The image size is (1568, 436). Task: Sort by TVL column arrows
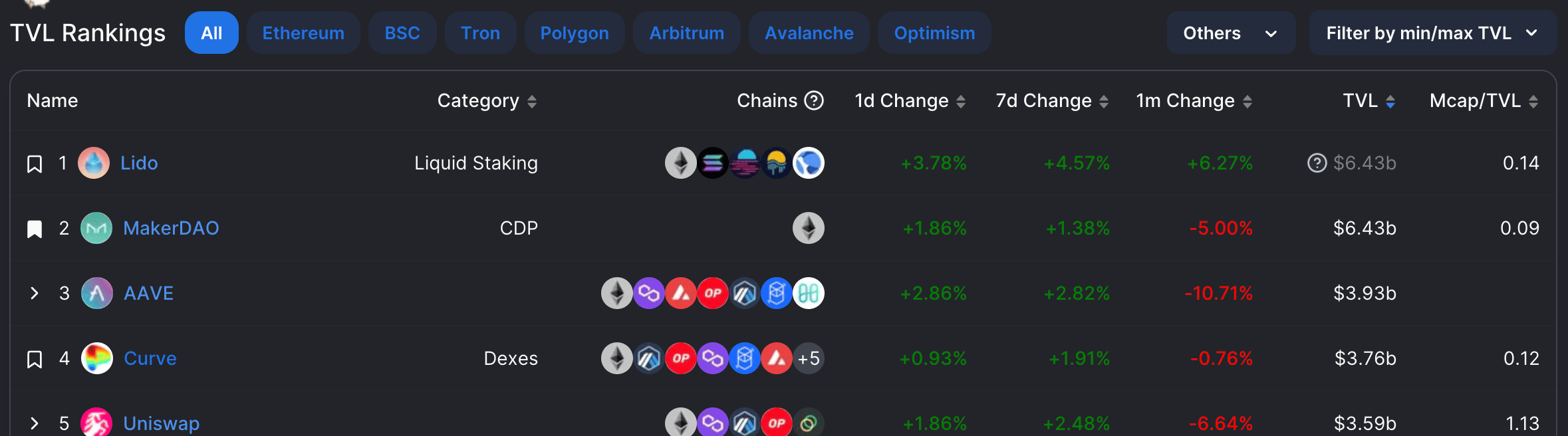click(x=1390, y=102)
